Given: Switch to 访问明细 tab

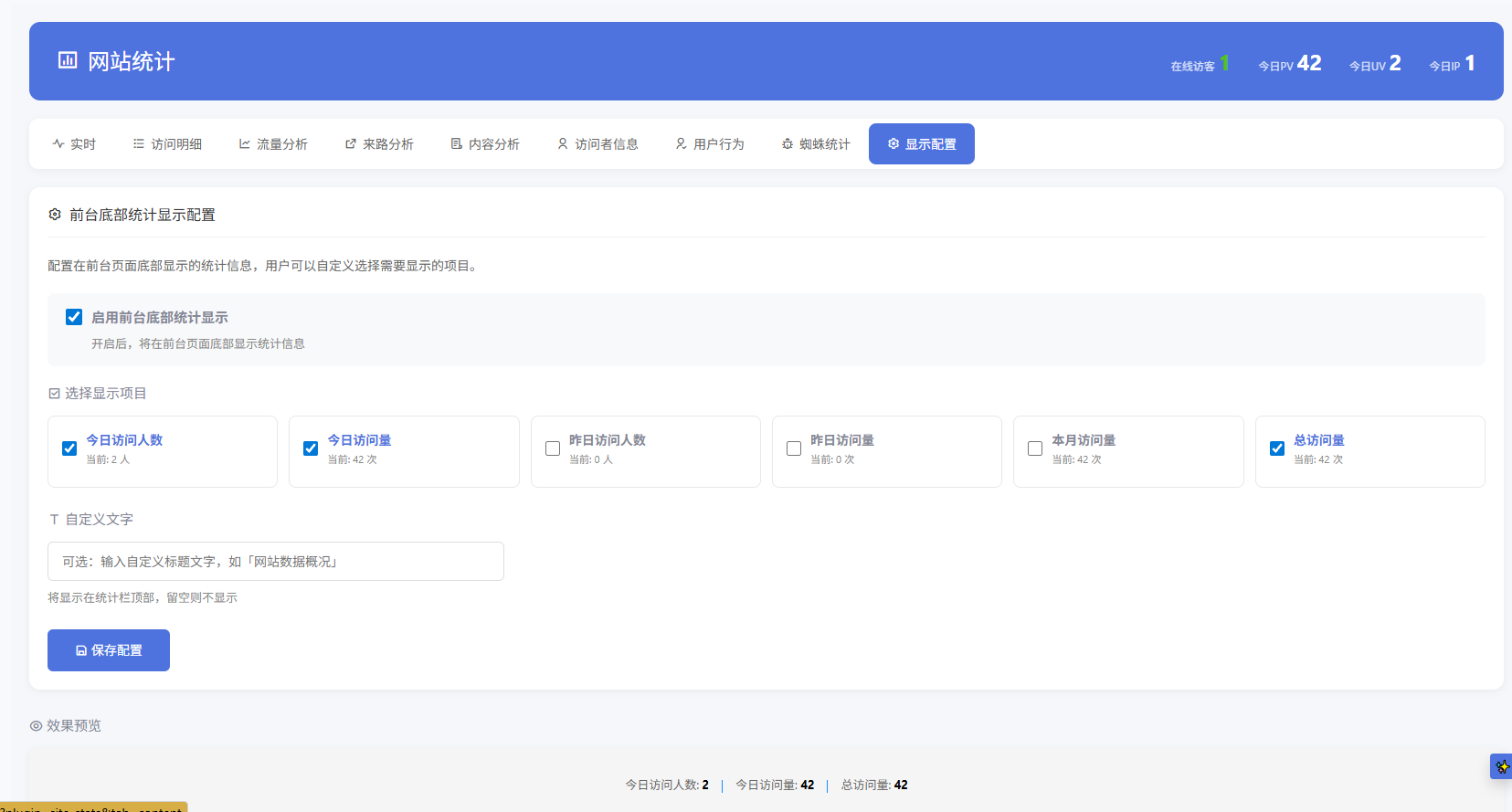Looking at the screenshot, I should point(167,144).
